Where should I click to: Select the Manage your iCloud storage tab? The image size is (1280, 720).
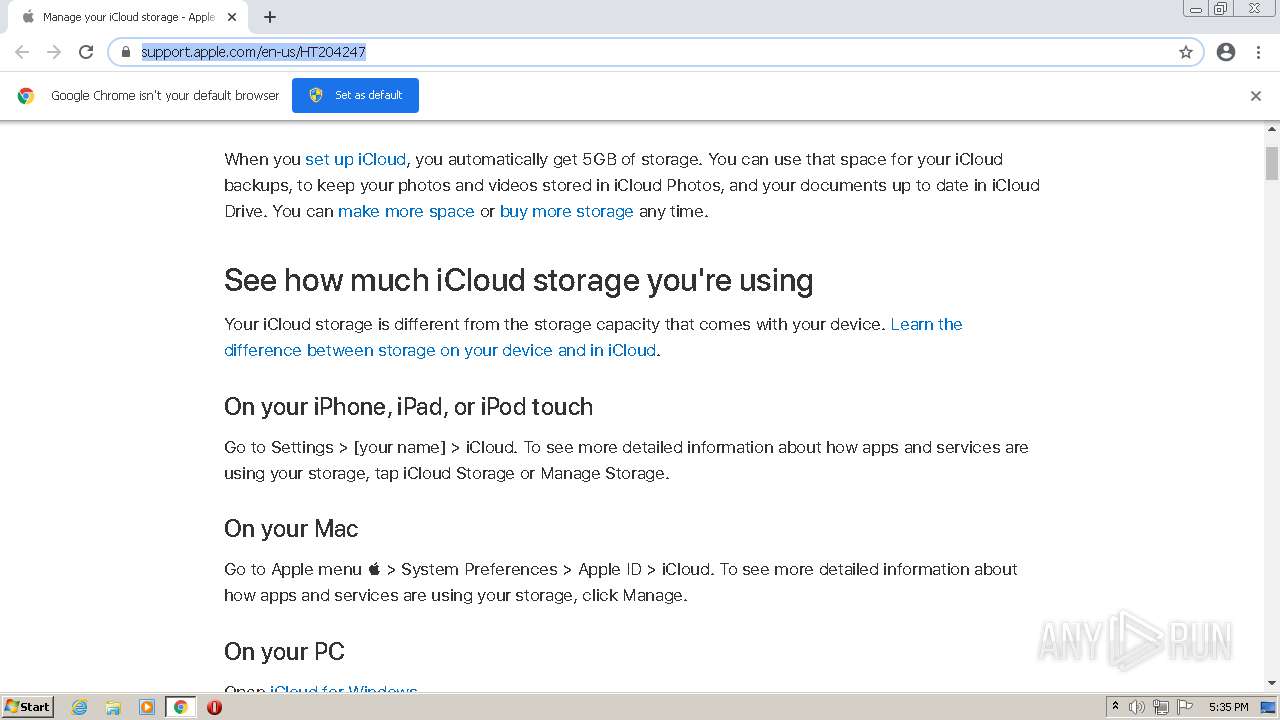point(128,17)
